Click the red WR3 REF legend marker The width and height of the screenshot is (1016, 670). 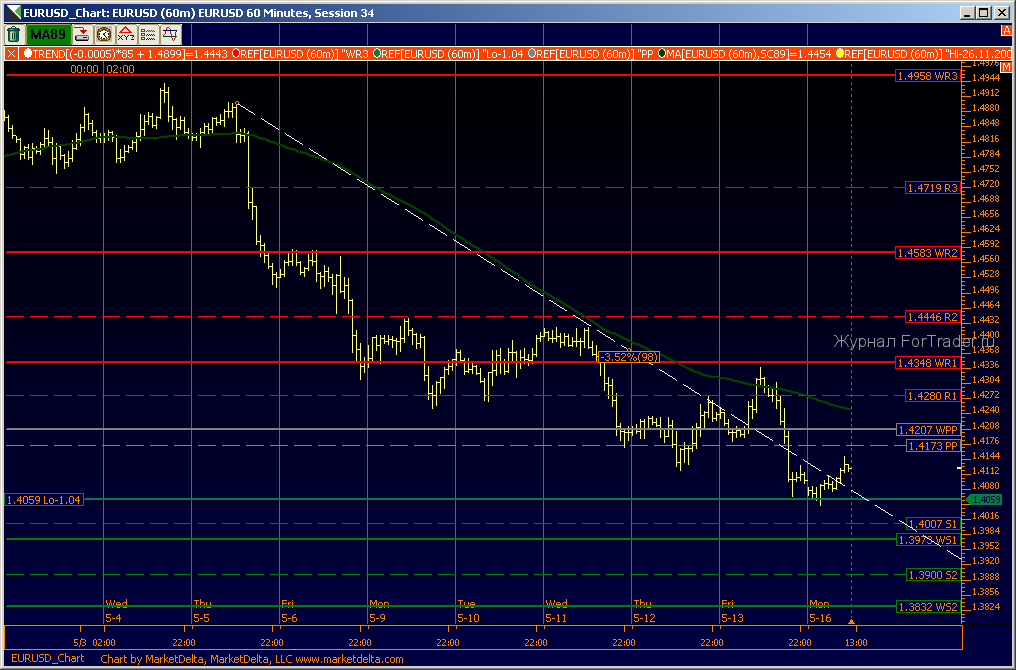coord(235,54)
